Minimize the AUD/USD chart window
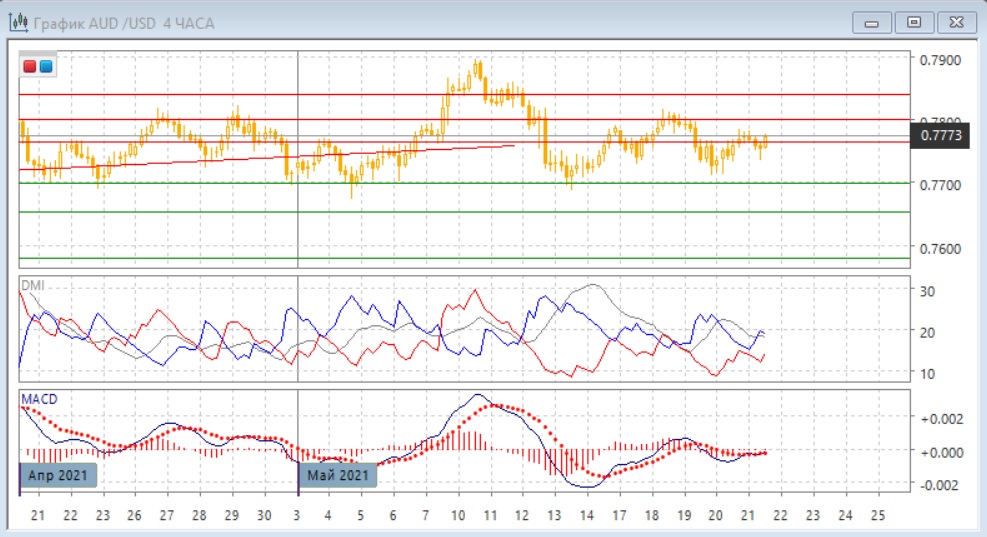 (875, 22)
